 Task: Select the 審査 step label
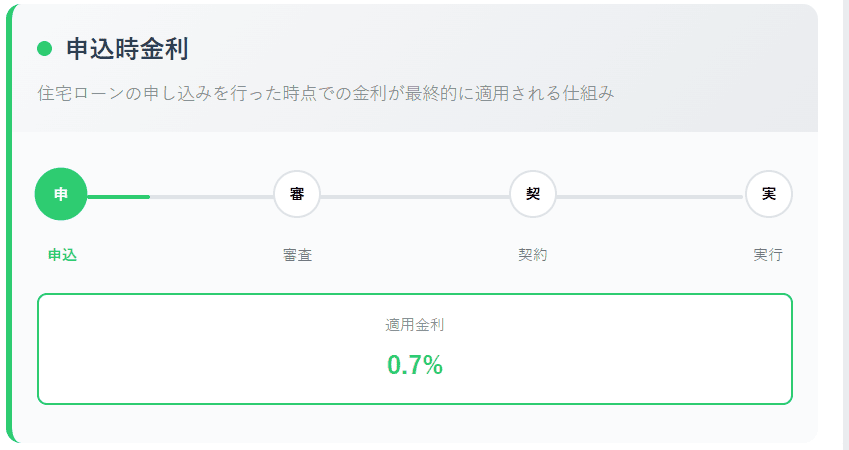[297, 255]
